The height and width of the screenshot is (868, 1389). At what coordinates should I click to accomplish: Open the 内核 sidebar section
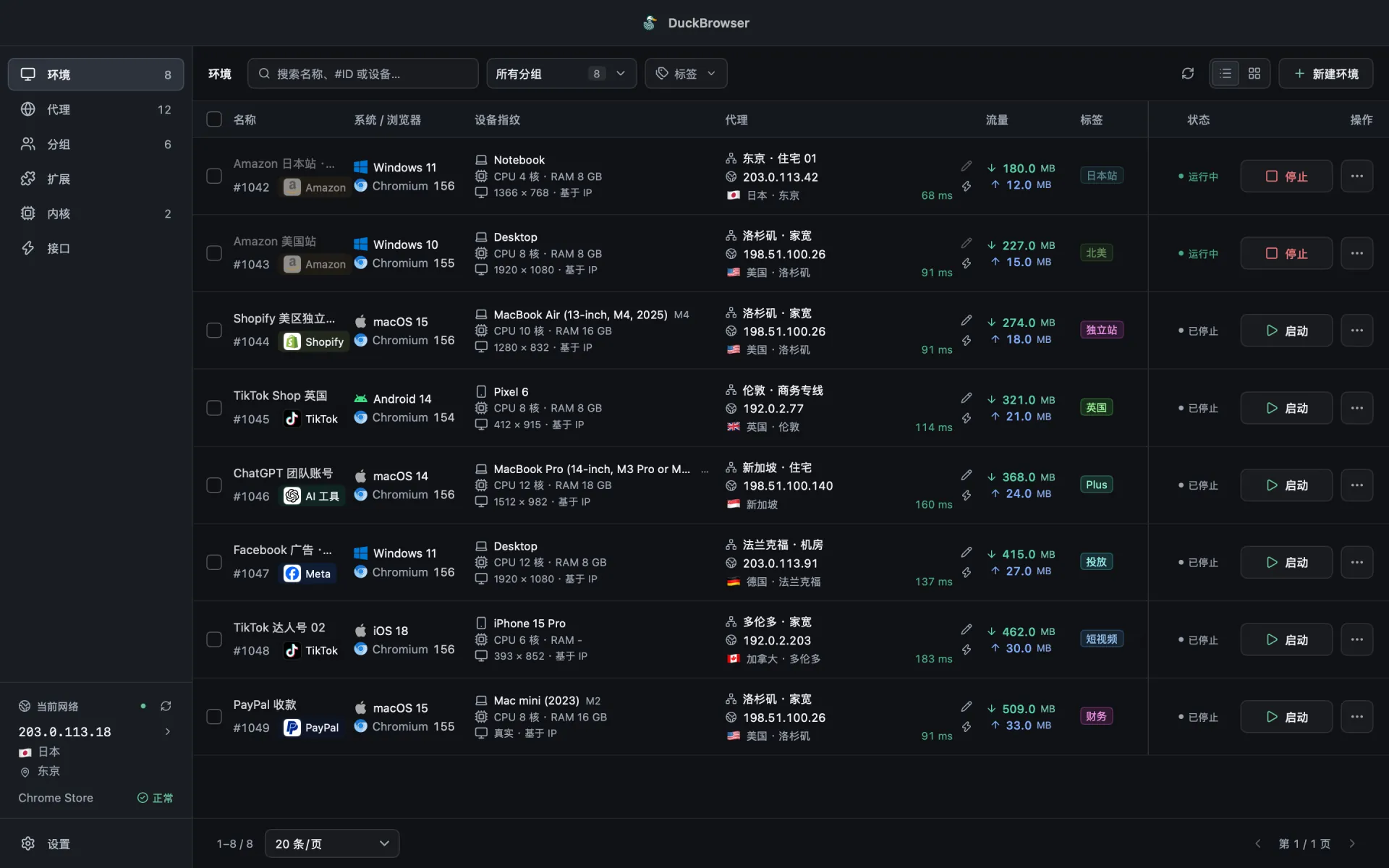point(95,213)
